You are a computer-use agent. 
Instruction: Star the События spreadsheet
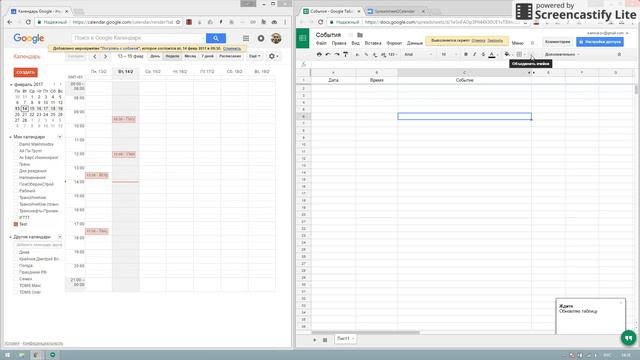point(350,35)
